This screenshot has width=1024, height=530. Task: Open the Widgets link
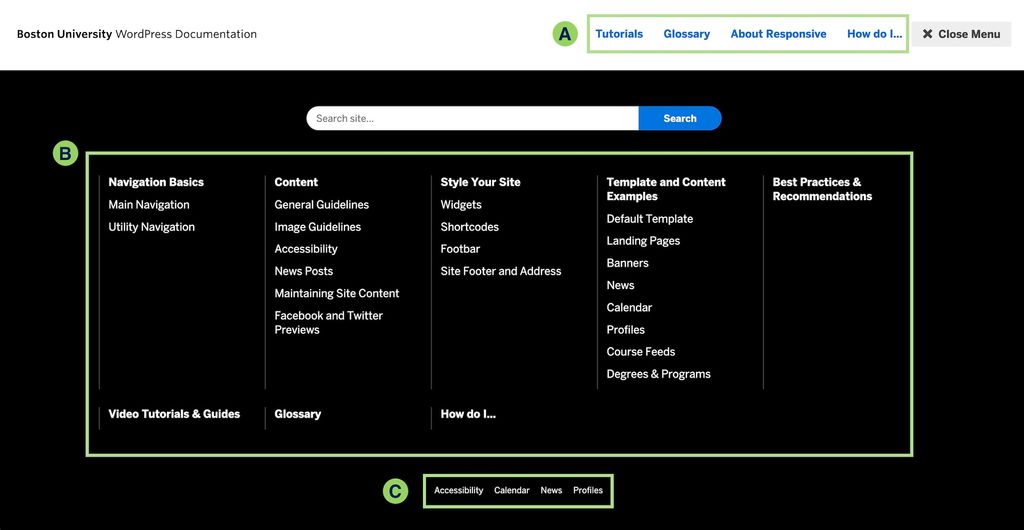[x=461, y=204]
